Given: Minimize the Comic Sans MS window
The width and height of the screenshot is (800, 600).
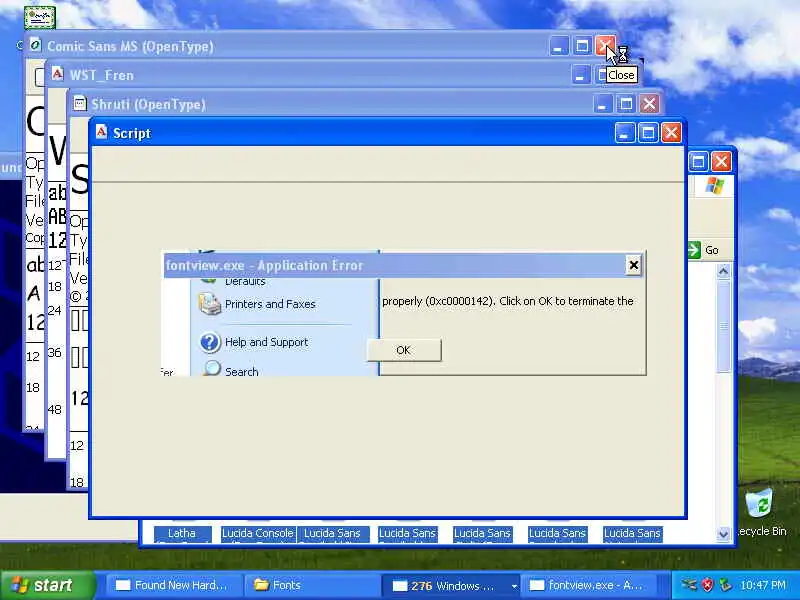Looking at the screenshot, I should pos(559,46).
